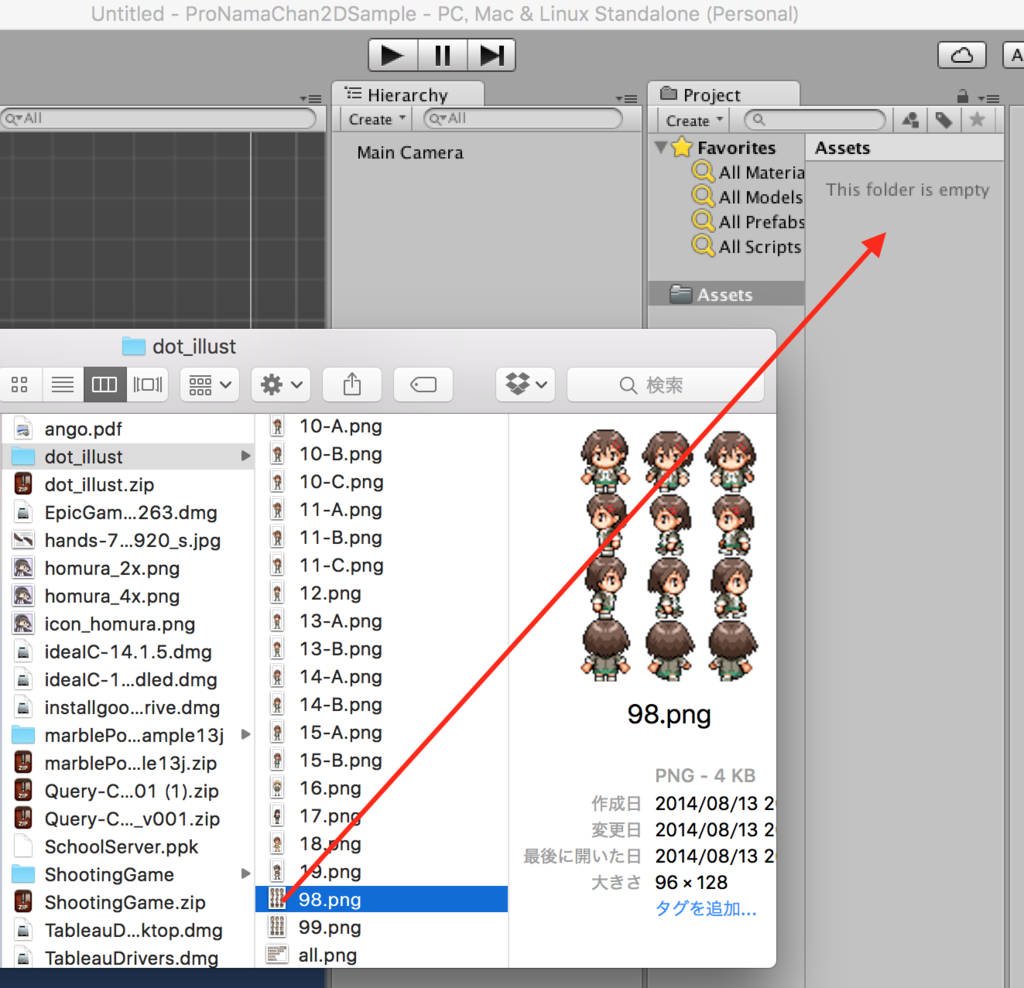
Task: Pause the Unity game preview
Action: pyautogui.click(x=443, y=55)
